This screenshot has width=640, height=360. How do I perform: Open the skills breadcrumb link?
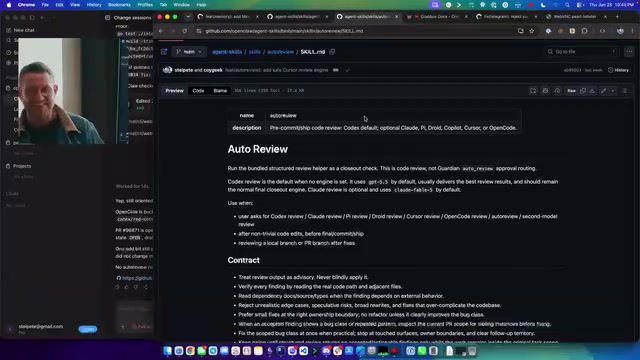(254, 52)
